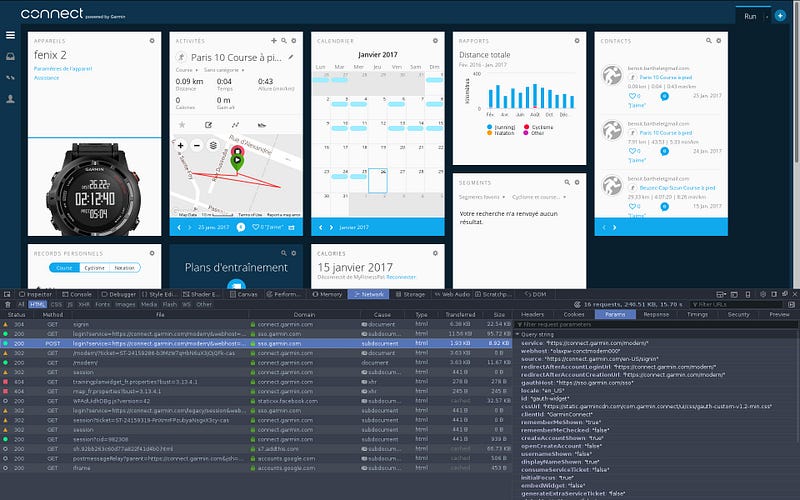Go to next month in Calendrier footer
The height and width of the screenshot is (500, 800).
point(331,227)
